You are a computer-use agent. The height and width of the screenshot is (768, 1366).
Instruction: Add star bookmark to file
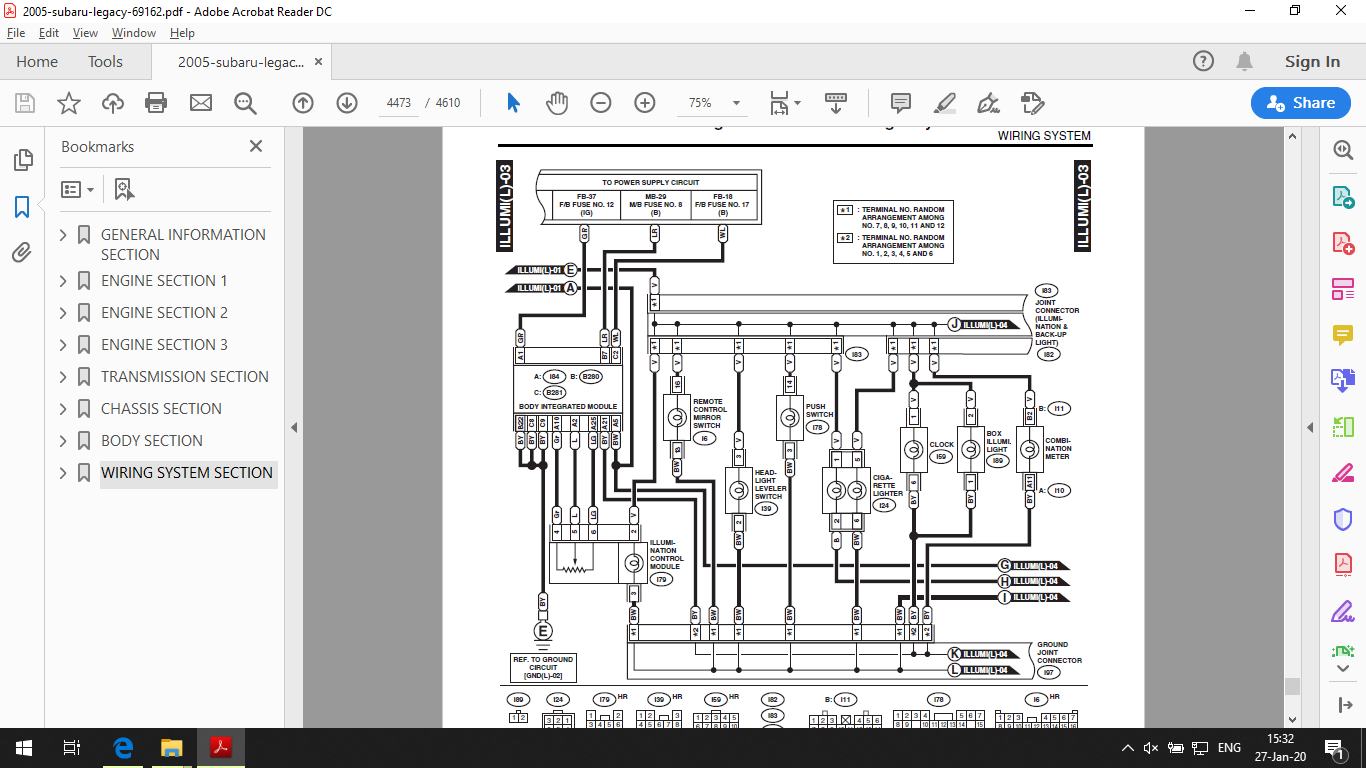68,103
